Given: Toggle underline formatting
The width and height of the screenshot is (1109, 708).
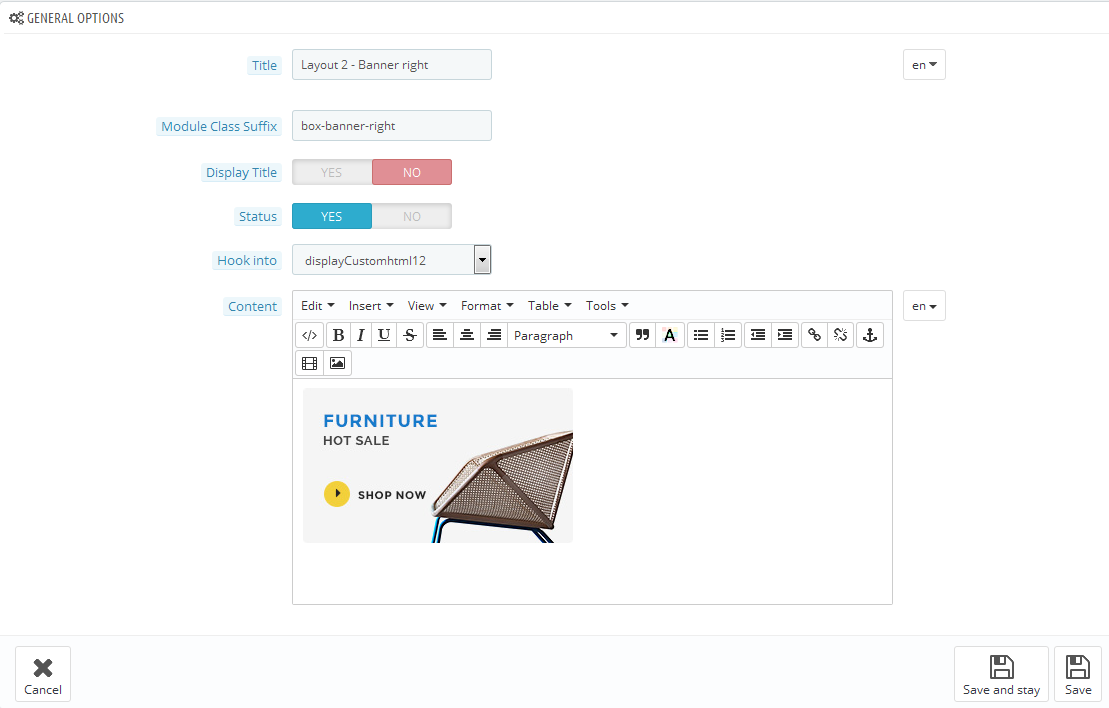Looking at the screenshot, I should [384, 335].
